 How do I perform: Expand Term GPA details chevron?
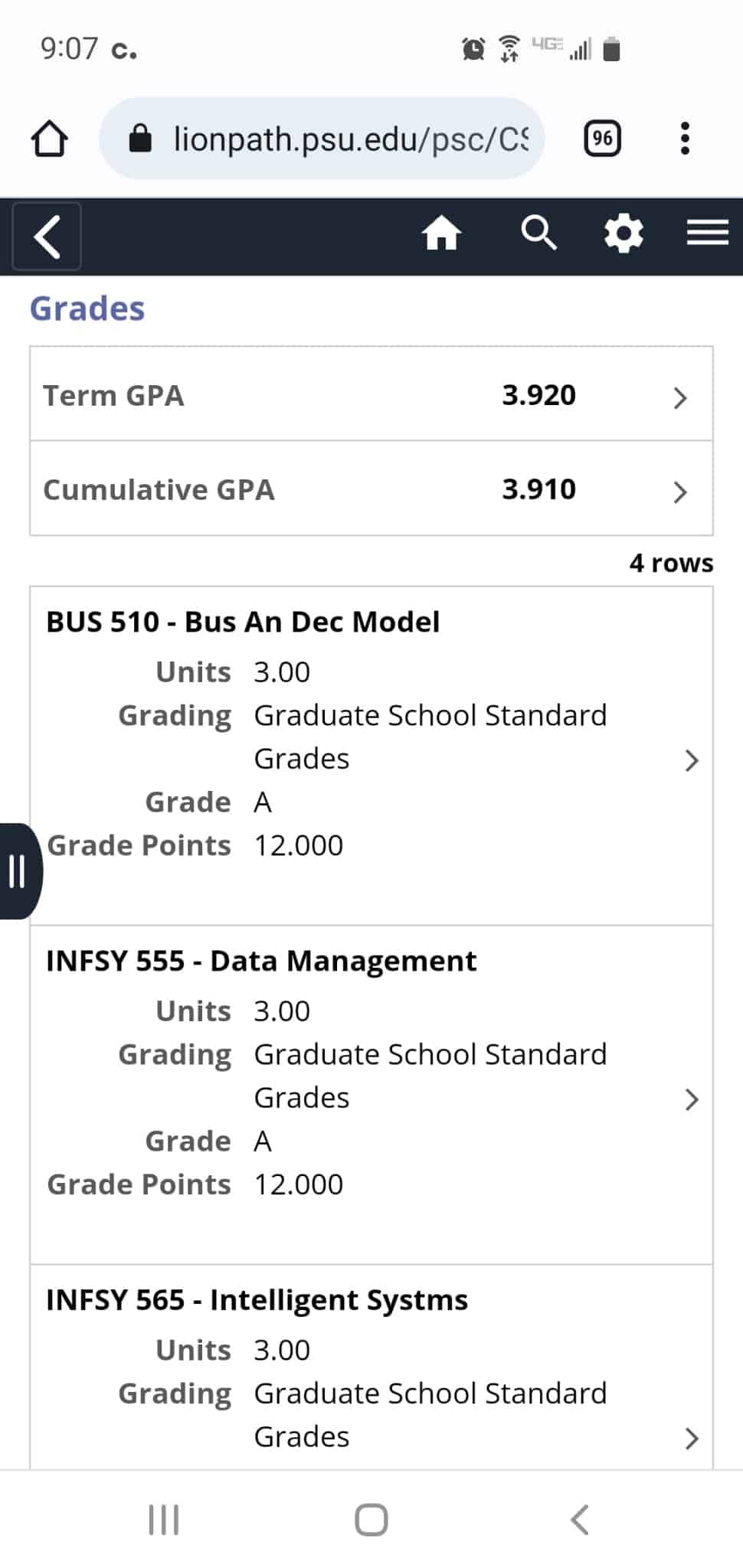679,397
